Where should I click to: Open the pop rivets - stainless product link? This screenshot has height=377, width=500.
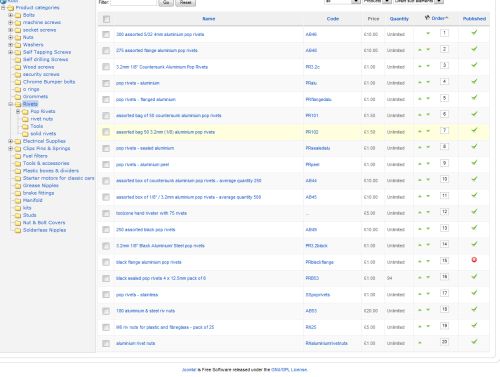pyautogui.click(x=137, y=295)
